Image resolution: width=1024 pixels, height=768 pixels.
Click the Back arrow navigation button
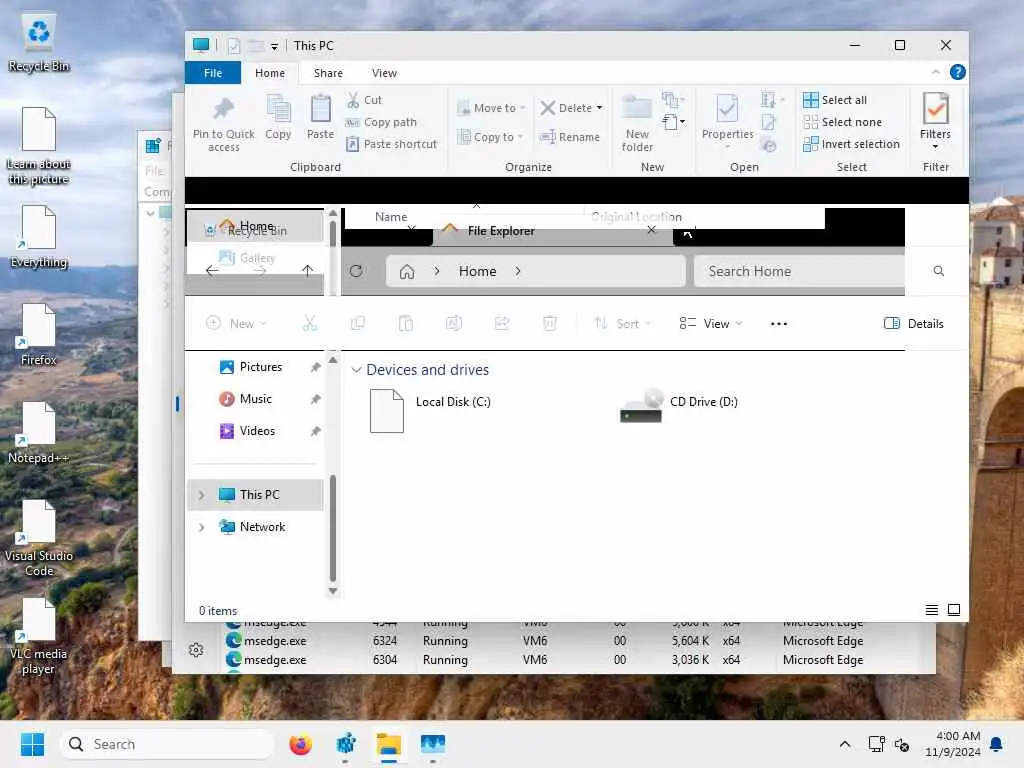pyautogui.click(x=212, y=270)
